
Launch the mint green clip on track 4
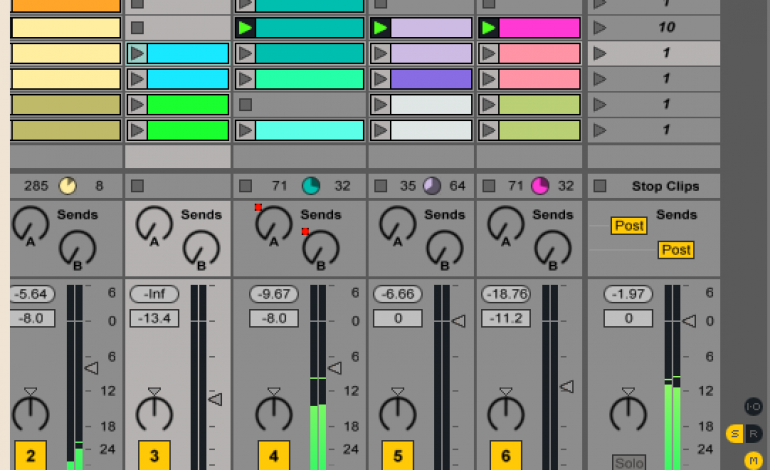(245, 79)
